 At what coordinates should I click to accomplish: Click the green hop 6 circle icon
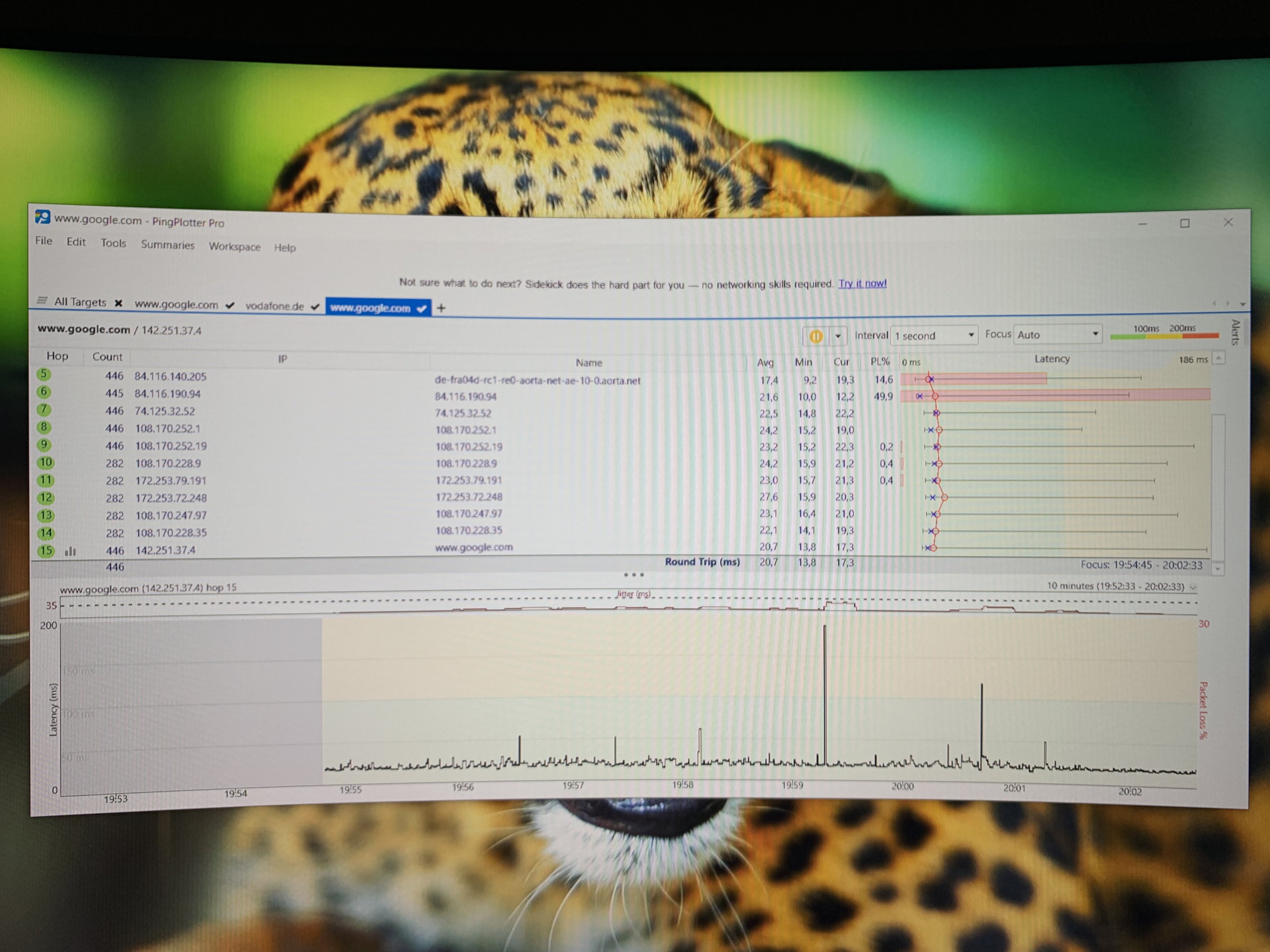[44, 392]
